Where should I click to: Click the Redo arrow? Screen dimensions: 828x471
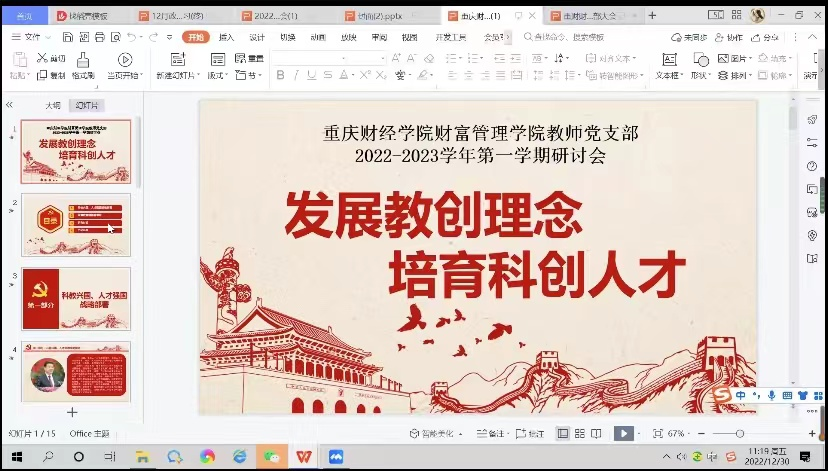153,37
